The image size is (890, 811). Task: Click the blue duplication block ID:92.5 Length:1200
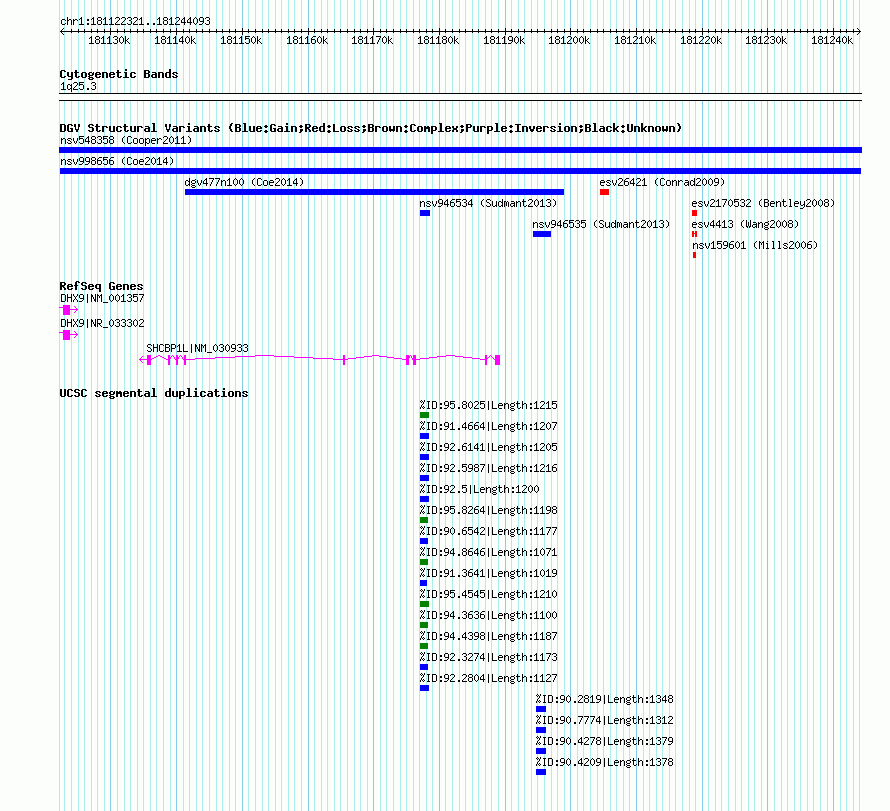[x=424, y=499]
